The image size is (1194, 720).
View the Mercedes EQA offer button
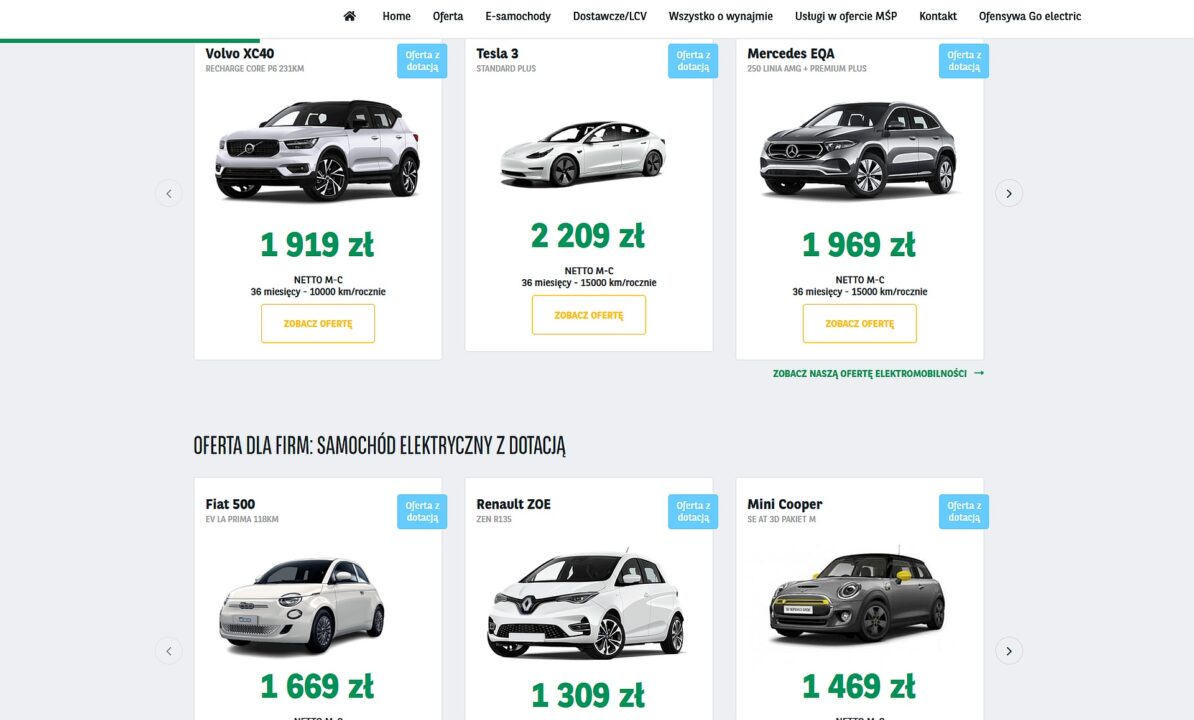pyautogui.click(x=860, y=323)
